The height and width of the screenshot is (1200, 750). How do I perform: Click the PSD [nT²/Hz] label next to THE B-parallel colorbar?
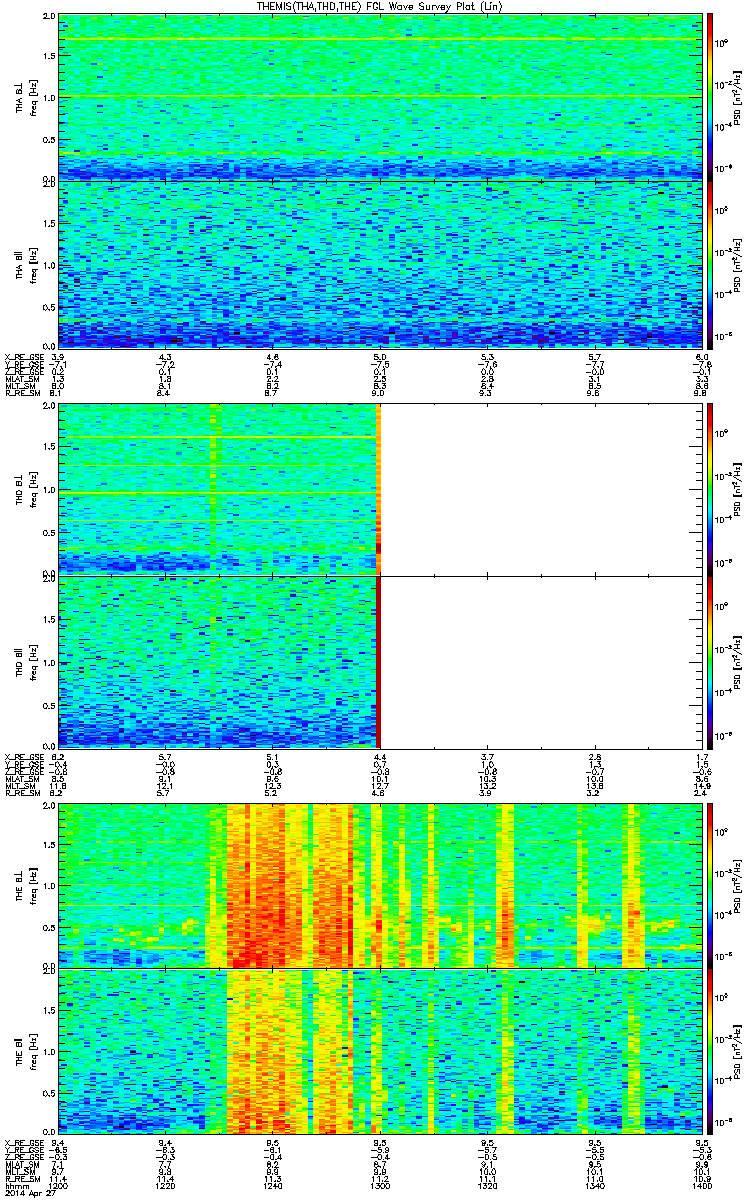(737, 1050)
